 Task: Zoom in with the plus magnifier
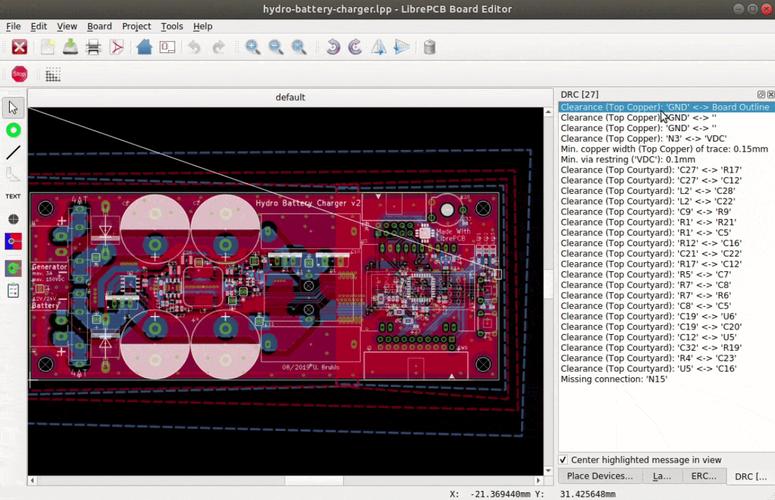click(x=253, y=47)
